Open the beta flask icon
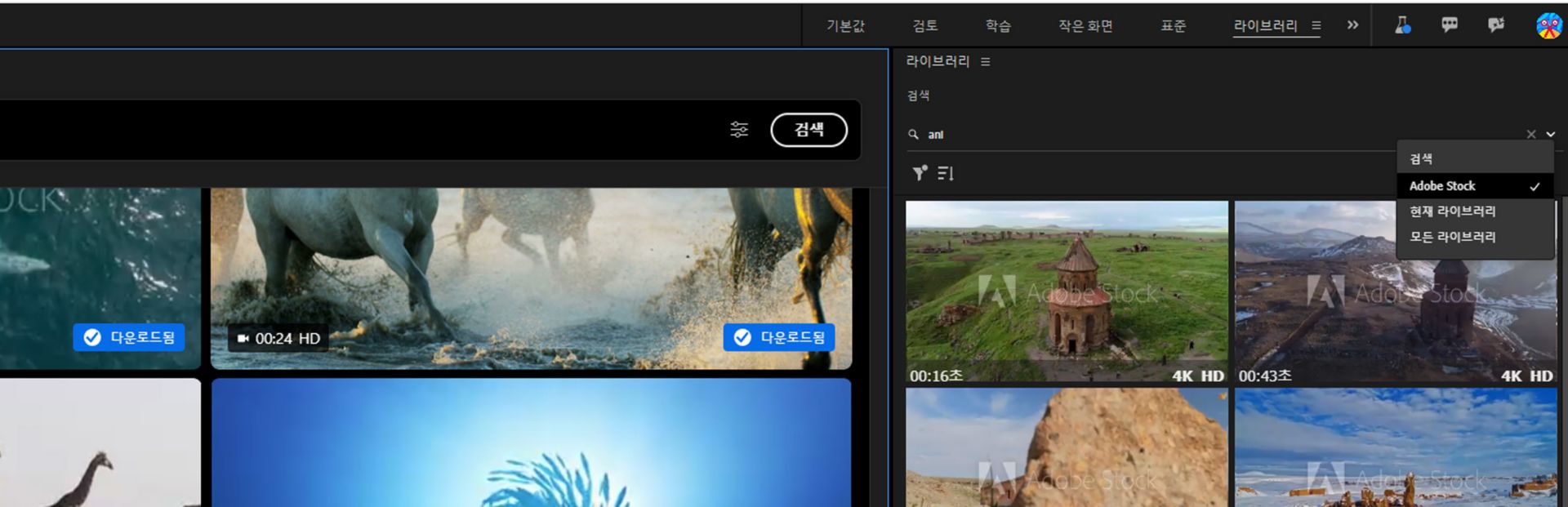The image size is (1568, 507). coord(1402,25)
